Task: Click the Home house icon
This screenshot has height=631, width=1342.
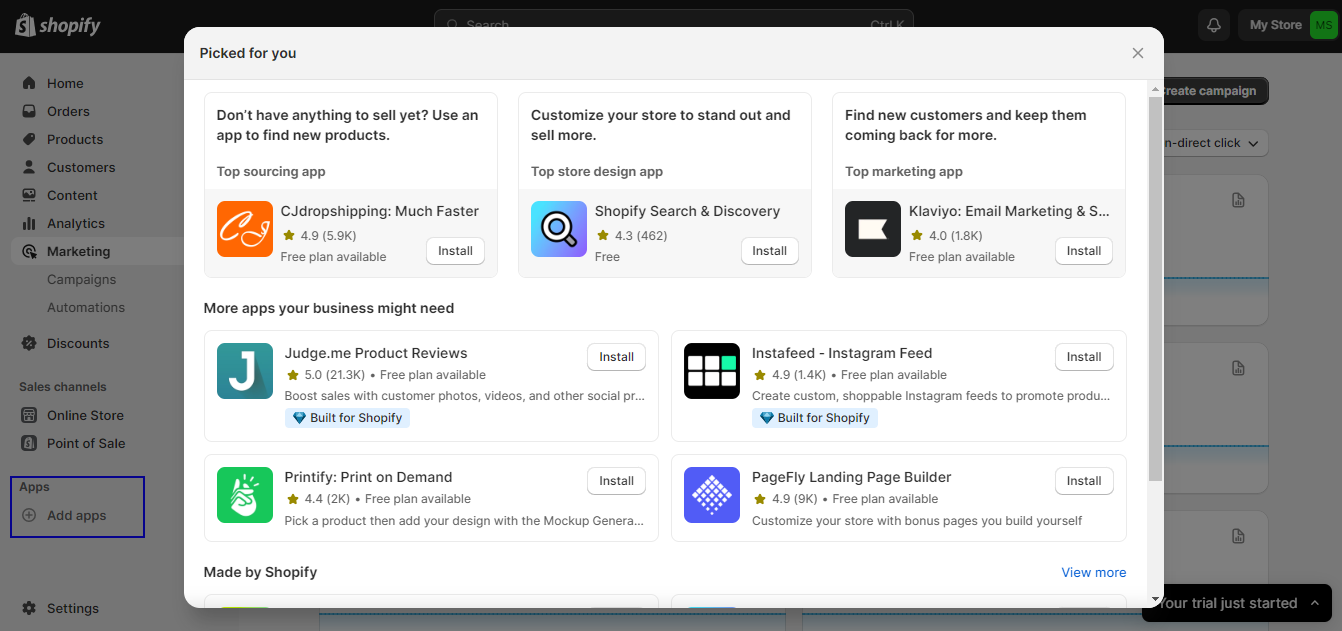Action: click(29, 83)
